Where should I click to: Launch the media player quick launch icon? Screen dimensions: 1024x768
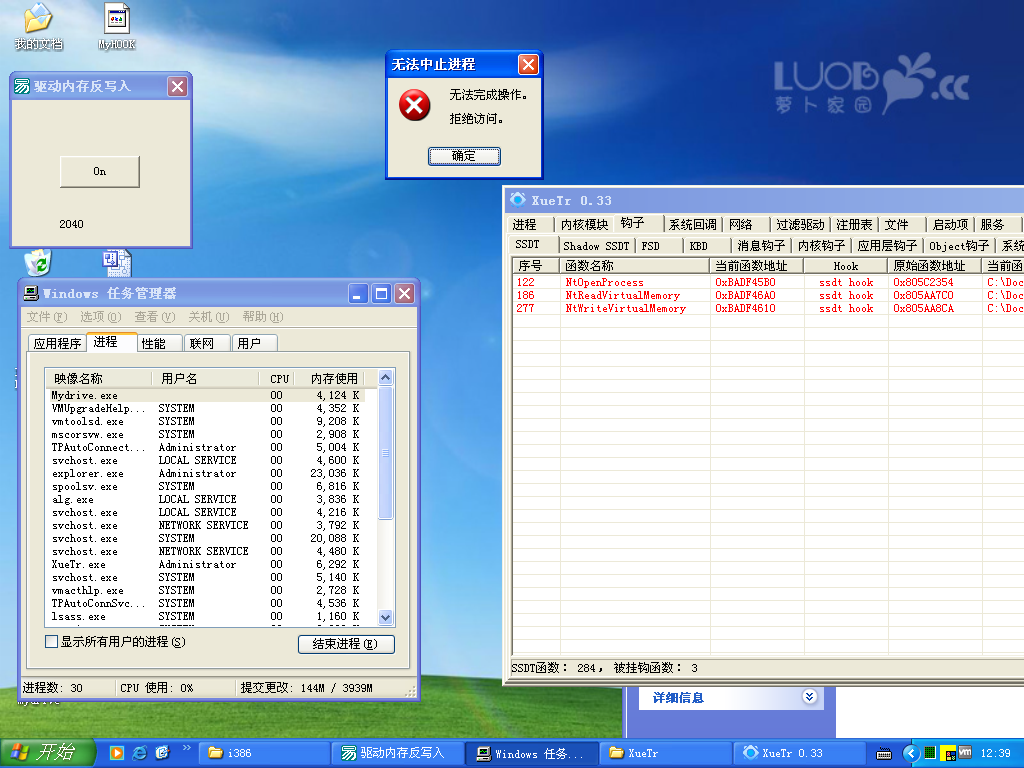[117, 752]
